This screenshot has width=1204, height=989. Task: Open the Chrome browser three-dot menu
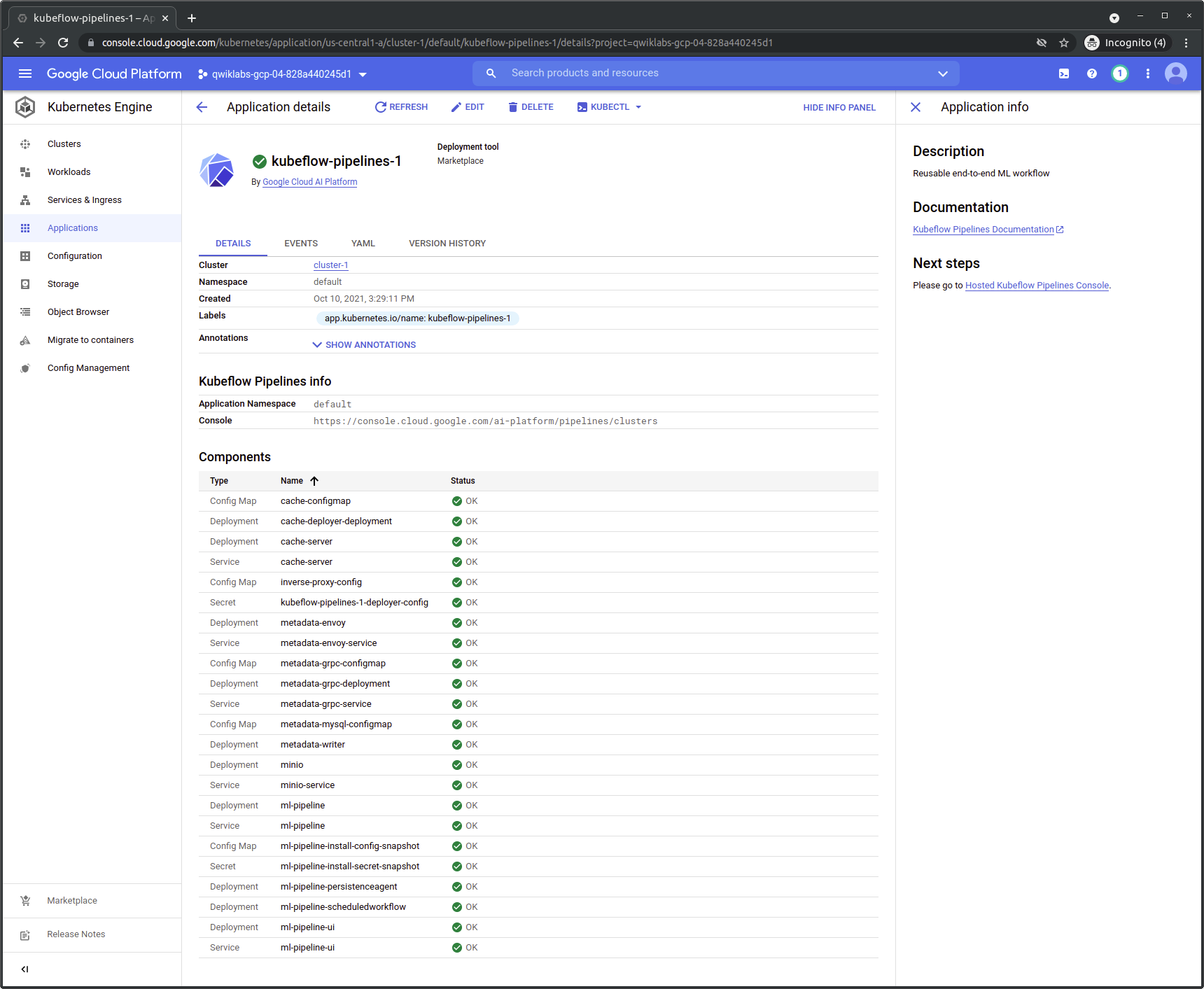point(1186,43)
